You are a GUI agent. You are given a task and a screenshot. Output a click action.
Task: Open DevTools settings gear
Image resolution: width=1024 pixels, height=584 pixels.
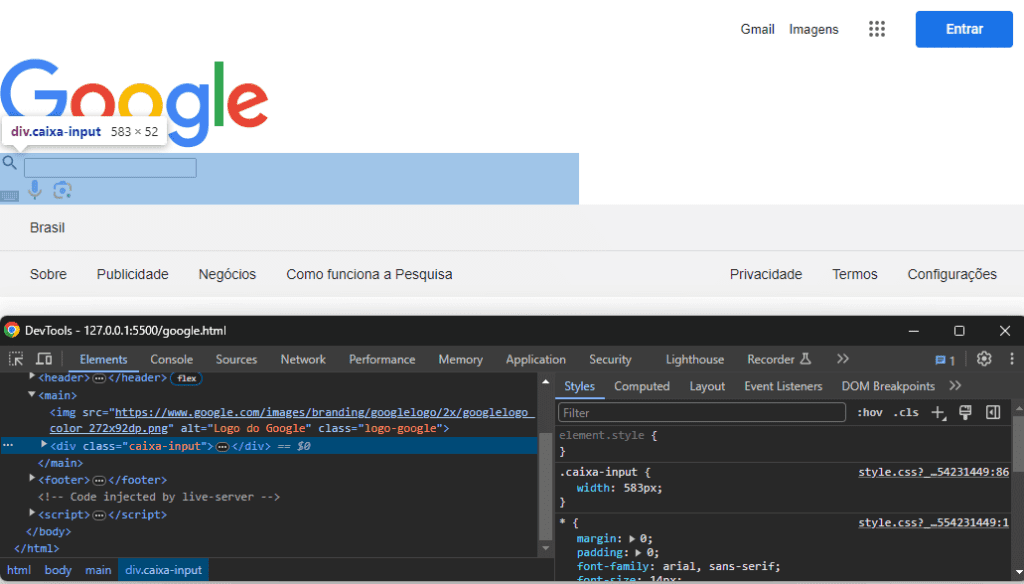[x=983, y=358]
